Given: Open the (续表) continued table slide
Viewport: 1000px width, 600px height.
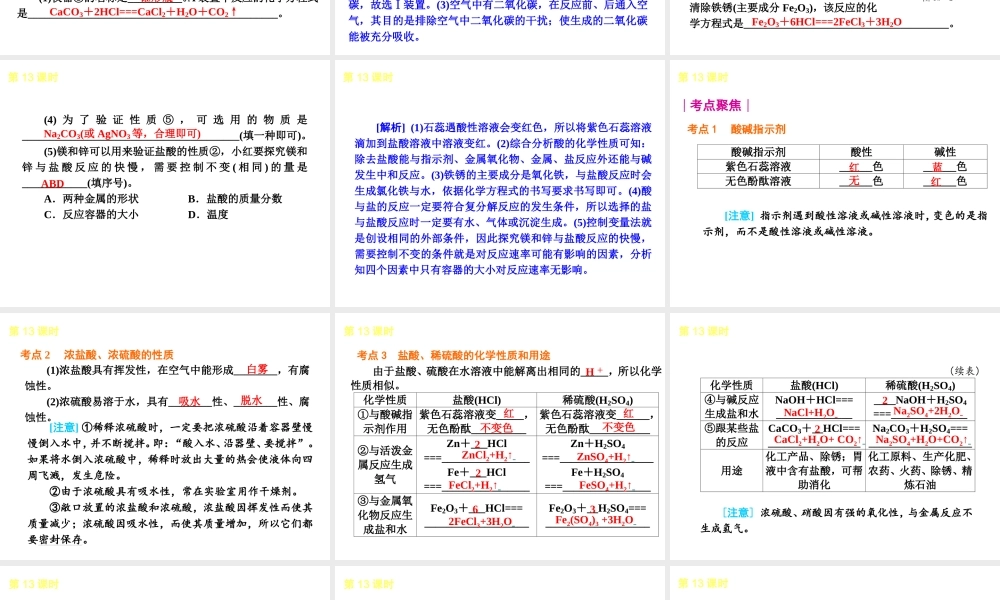Looking at the screenshot, I should [x=835, y=436].
